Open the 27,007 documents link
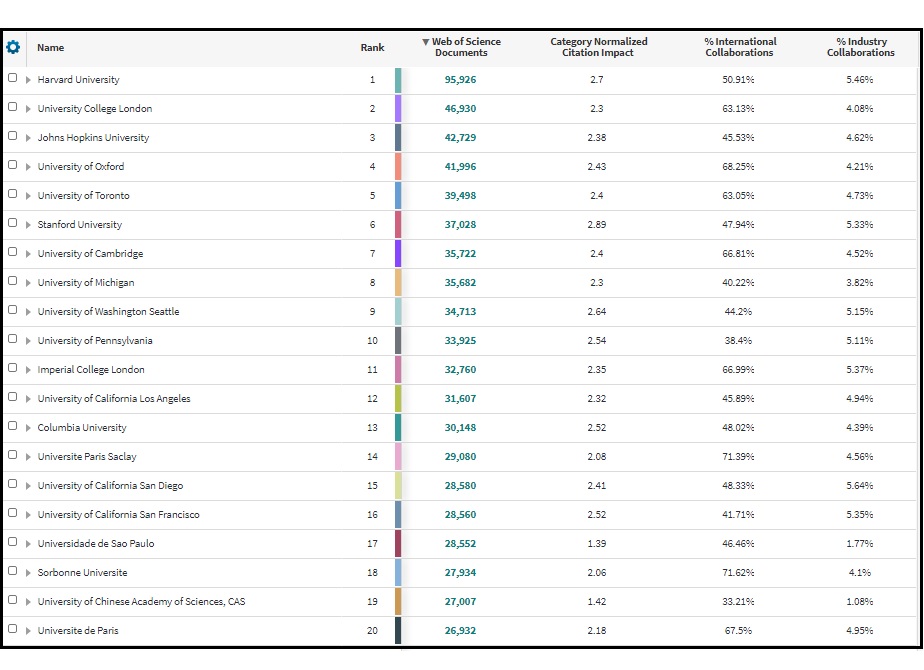Viewport: 924px width, 670px height. pos(460,602)
